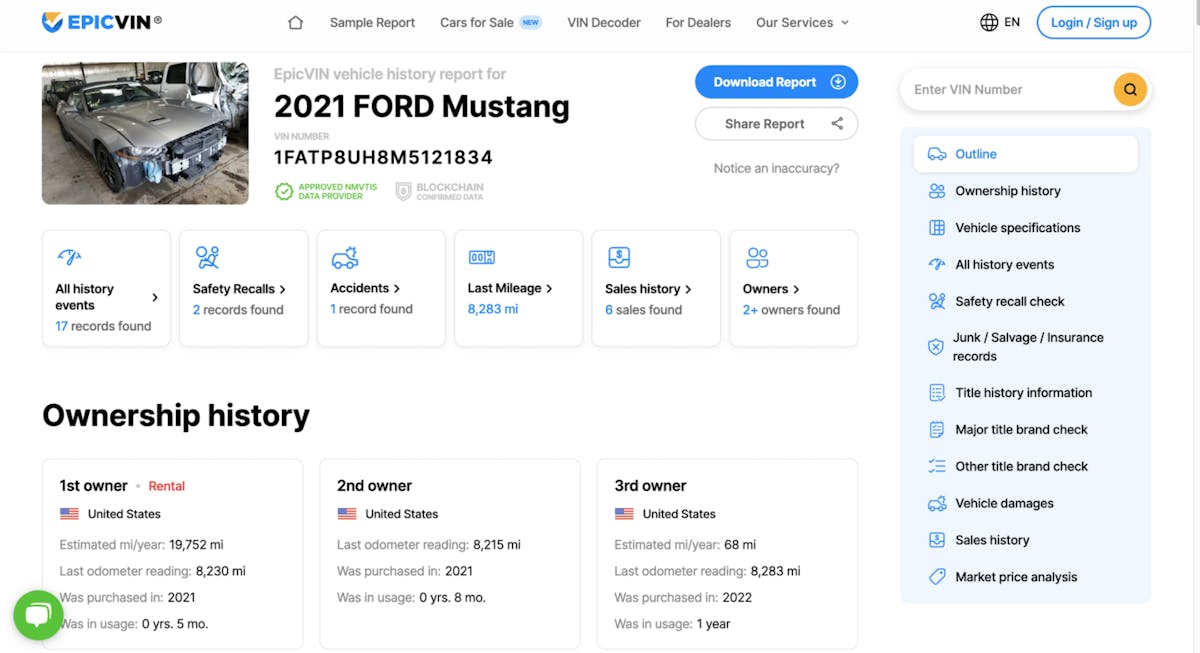Click the Safety Recalls card icon
Image resolution: width=1200 pixels, height=653 pixels.
(207, 258)
